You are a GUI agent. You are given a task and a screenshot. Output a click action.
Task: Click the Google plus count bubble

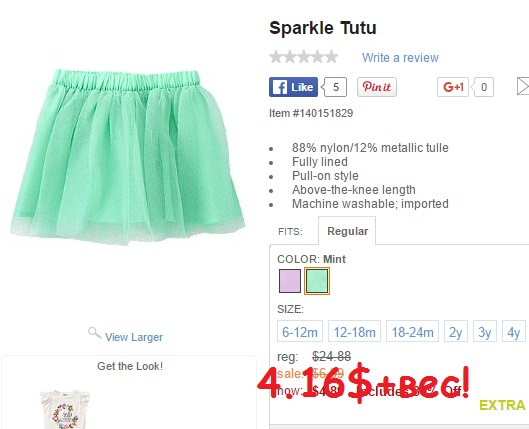[x=483, y=87]
